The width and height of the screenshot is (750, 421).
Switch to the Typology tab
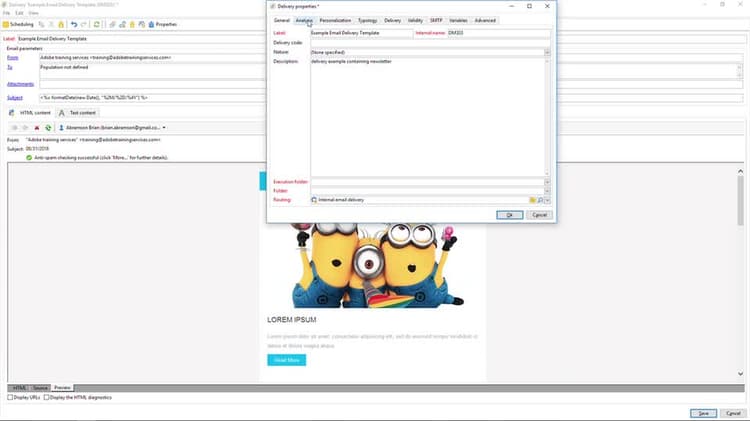367,21
